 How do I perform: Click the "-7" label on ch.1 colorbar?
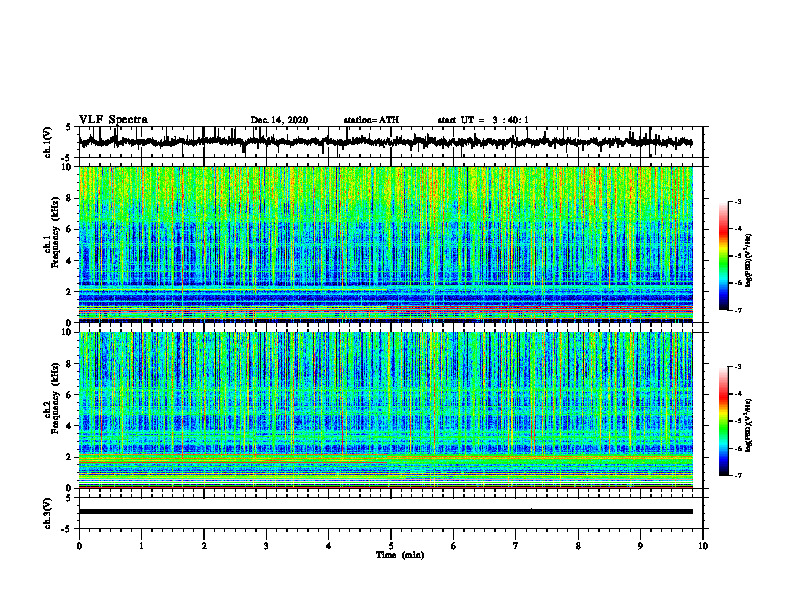pos(737,310)
